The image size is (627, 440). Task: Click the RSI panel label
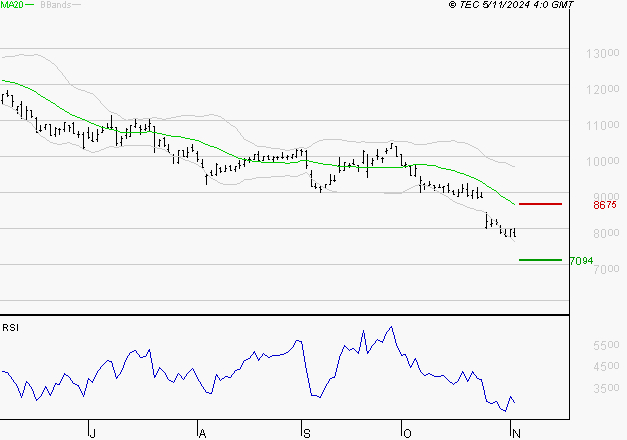10,327
